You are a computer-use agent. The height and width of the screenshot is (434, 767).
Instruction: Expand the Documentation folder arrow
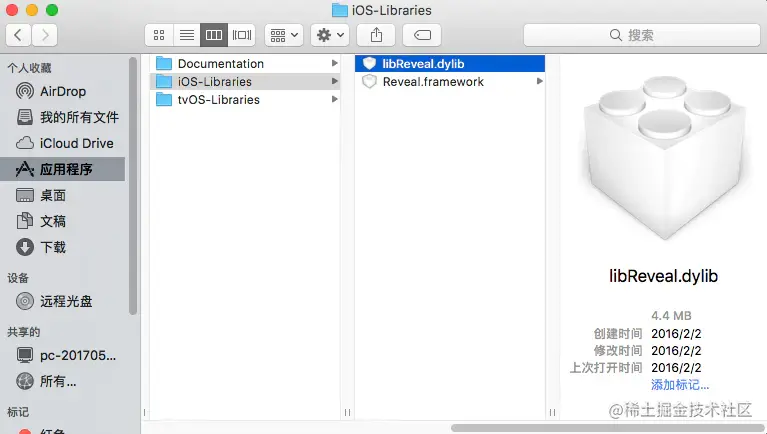click(x=335, y=63)
